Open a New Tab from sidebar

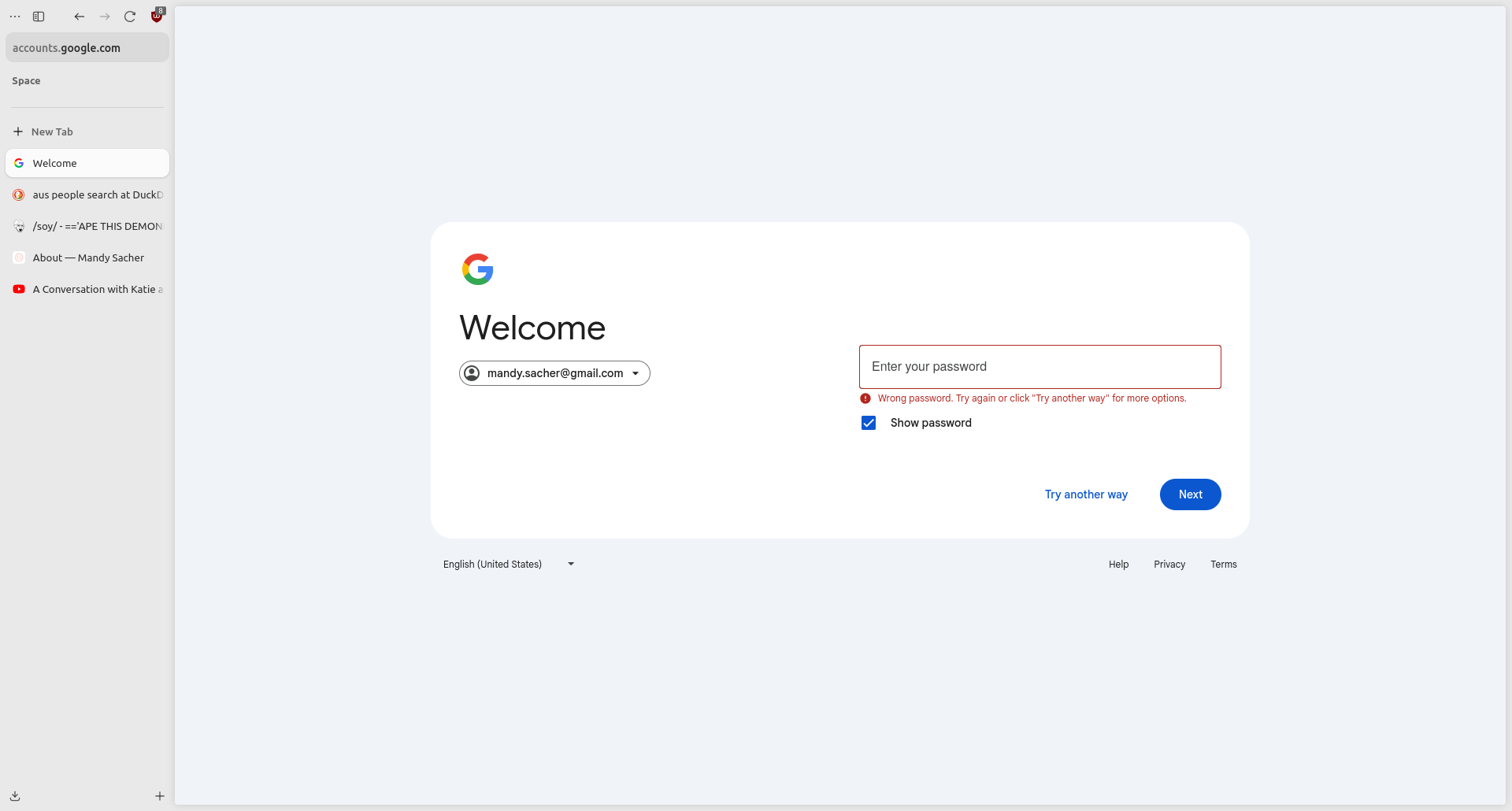pos(52,131)
